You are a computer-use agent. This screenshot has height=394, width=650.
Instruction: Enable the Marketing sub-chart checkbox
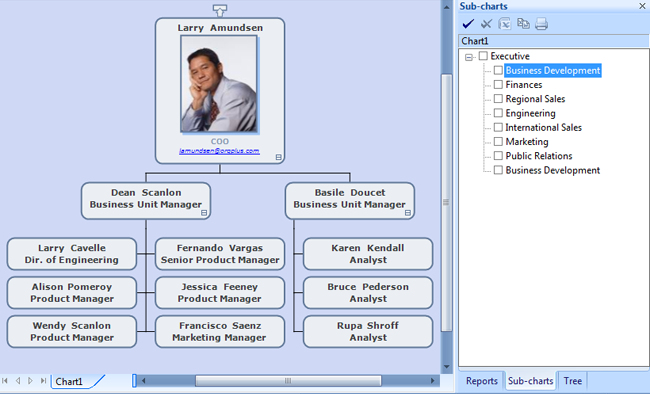pyautogui.click(x=498, y=141)
